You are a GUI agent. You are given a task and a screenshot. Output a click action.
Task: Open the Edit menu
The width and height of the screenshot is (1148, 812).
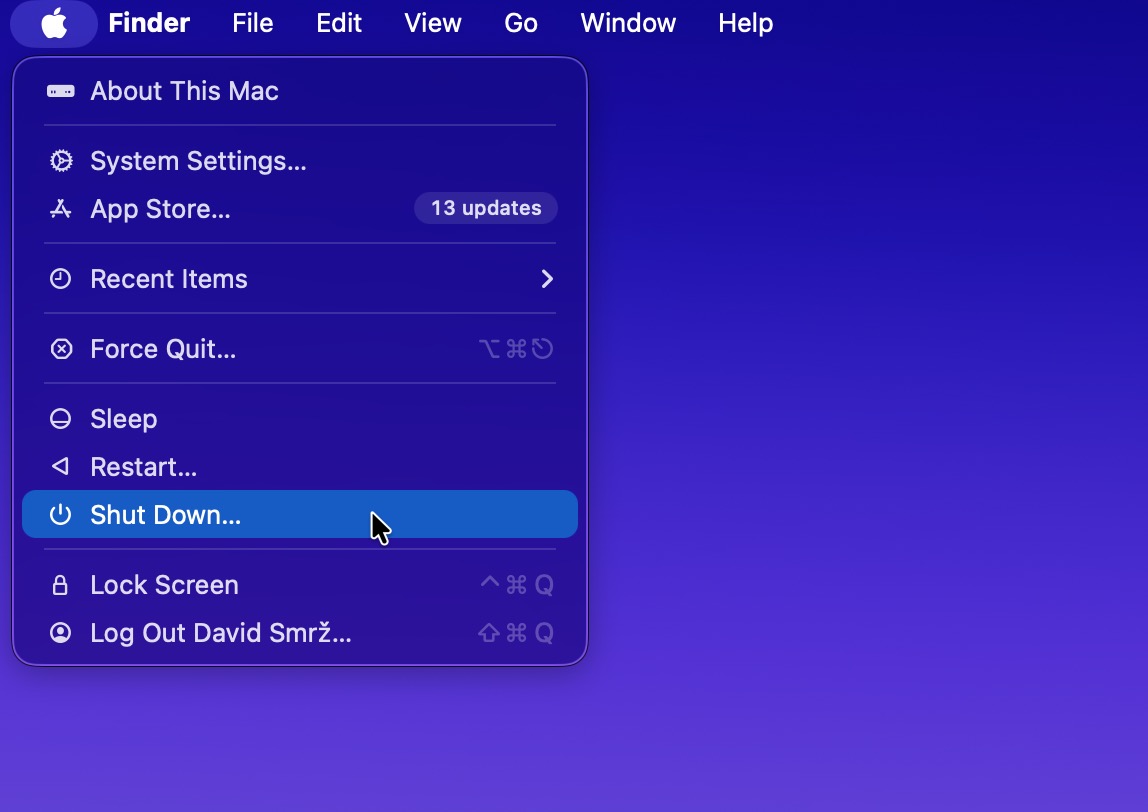[x=338, y=23]
